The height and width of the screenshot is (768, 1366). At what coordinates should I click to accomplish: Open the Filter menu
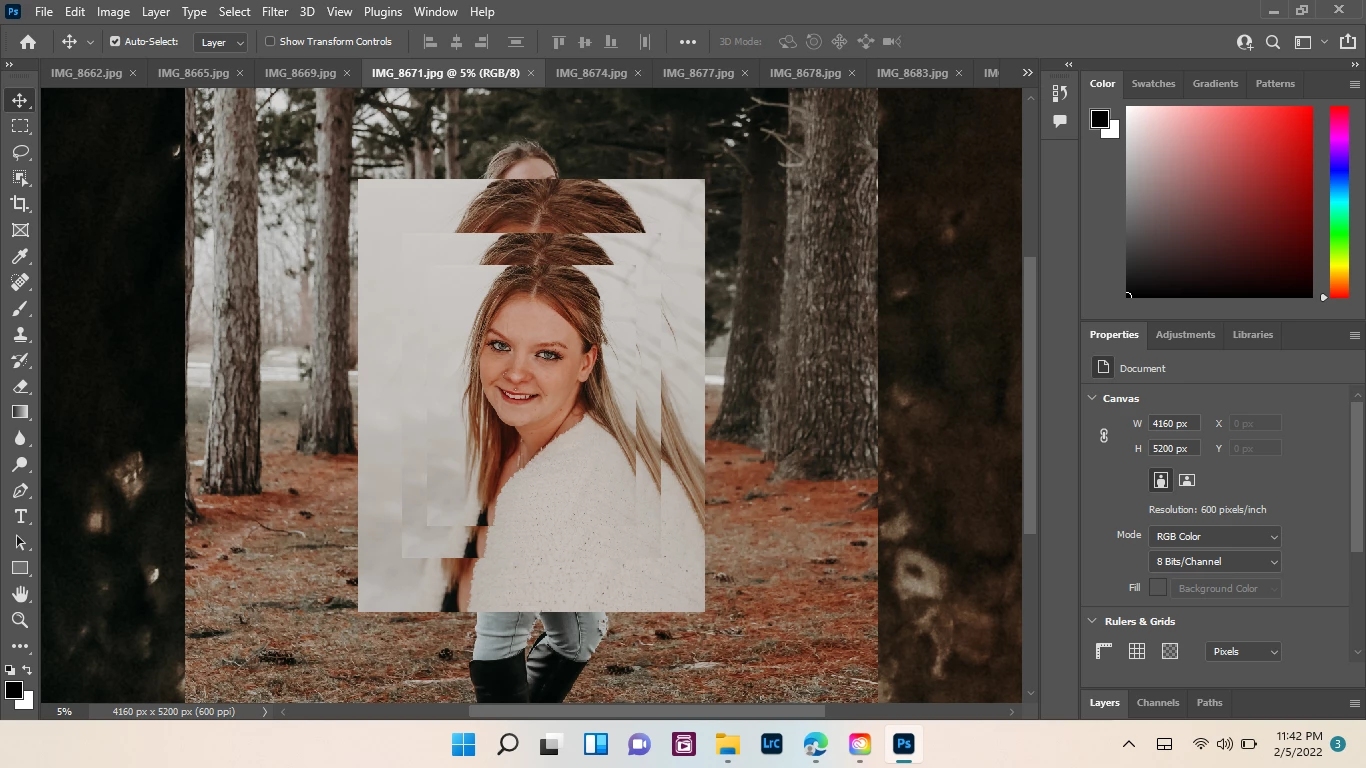274,12
